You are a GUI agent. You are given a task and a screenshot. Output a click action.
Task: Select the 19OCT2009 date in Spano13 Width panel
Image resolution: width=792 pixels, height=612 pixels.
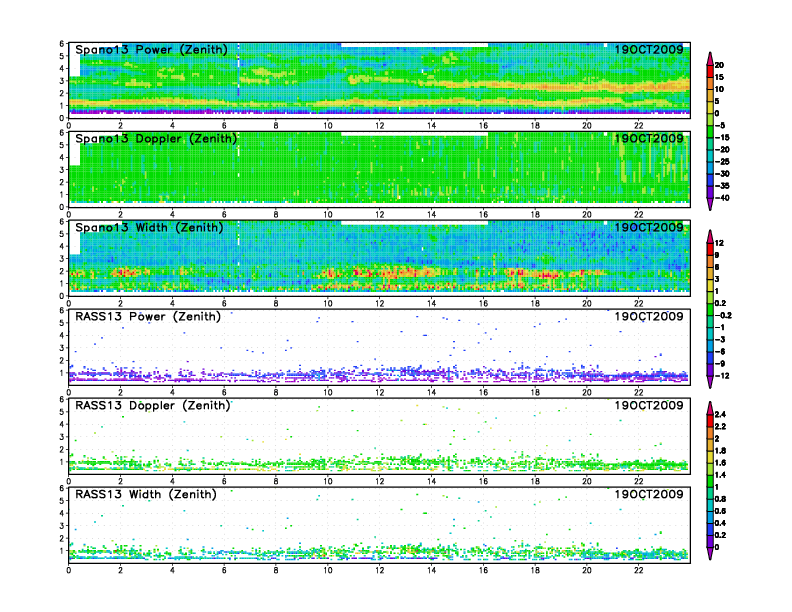click(649, 228)
